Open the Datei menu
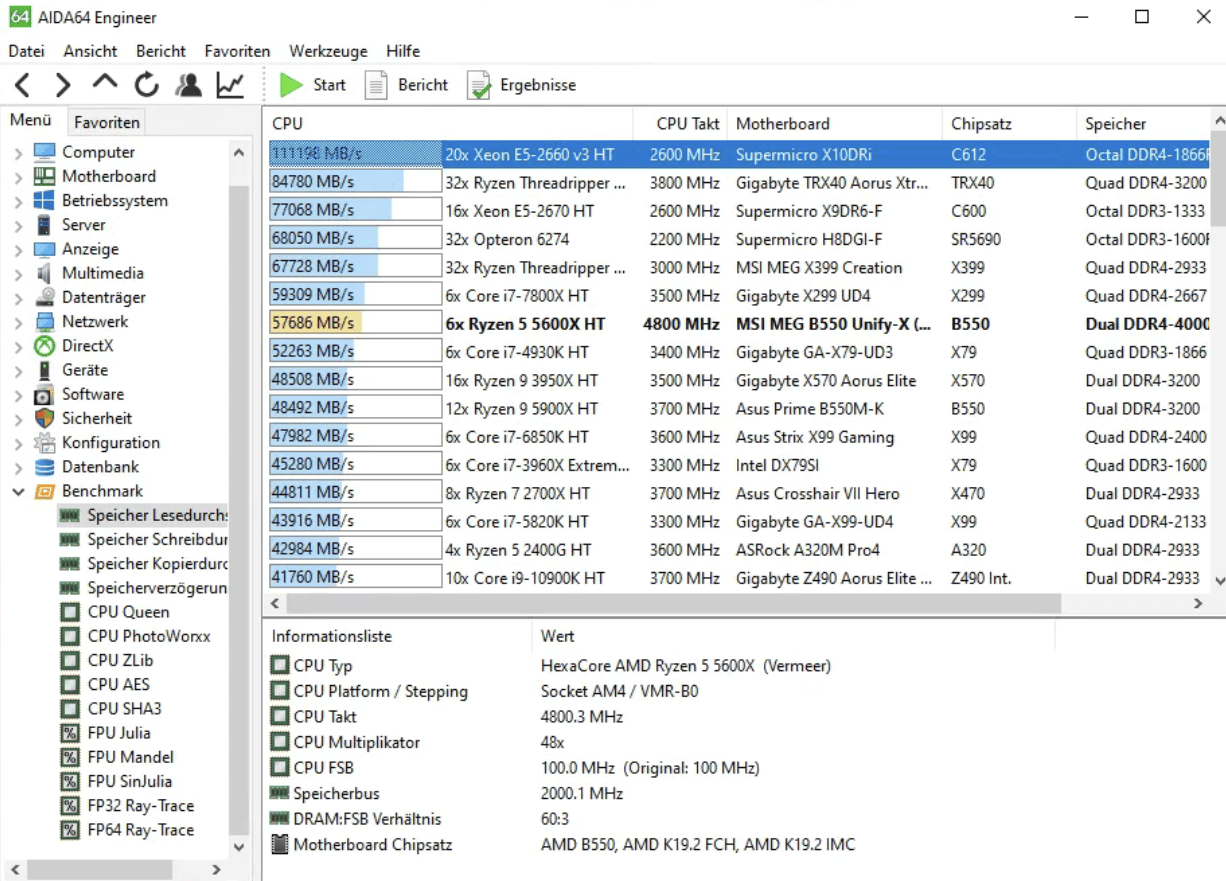 (27, 51)
